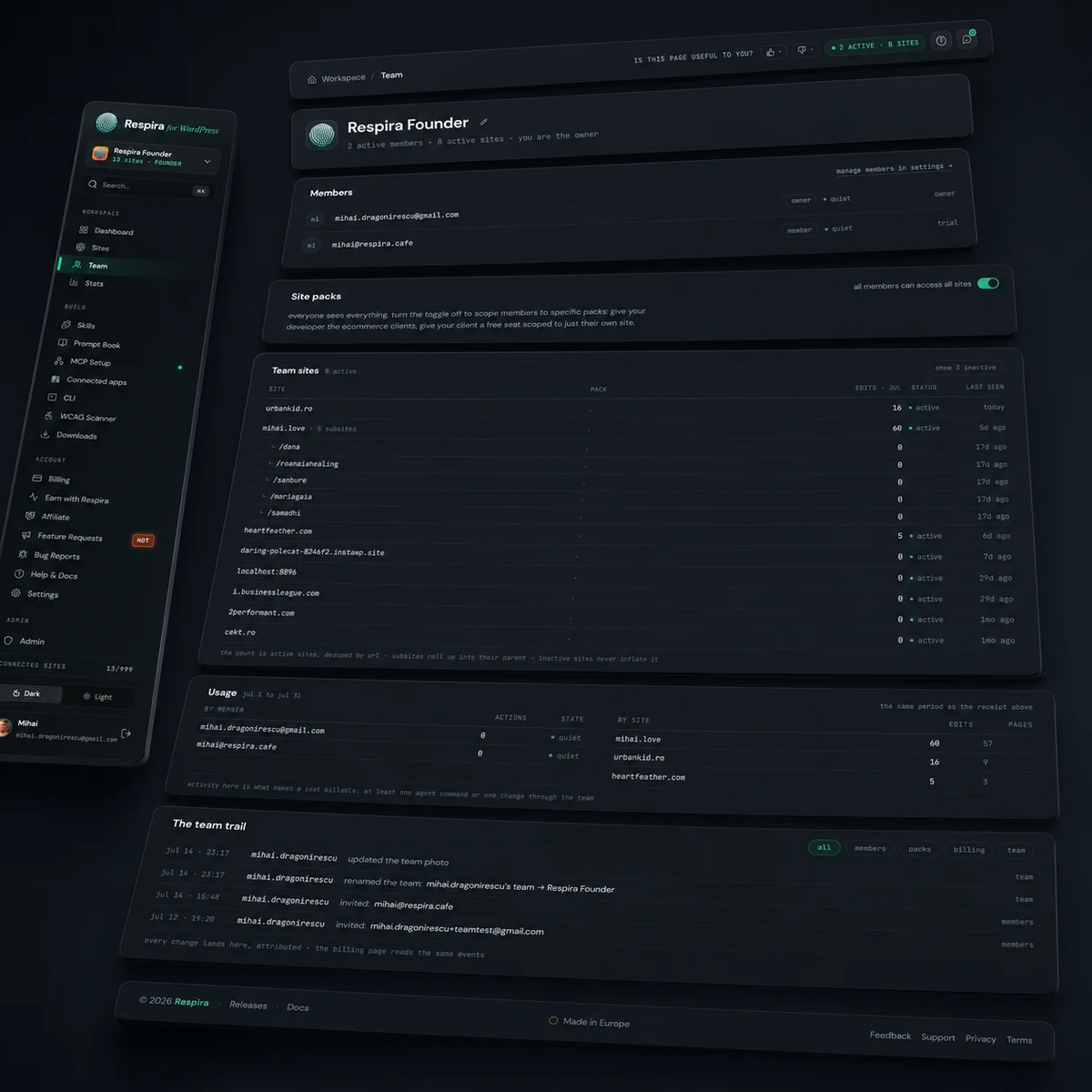Click the Help & Docs icon

coord(19,573)
